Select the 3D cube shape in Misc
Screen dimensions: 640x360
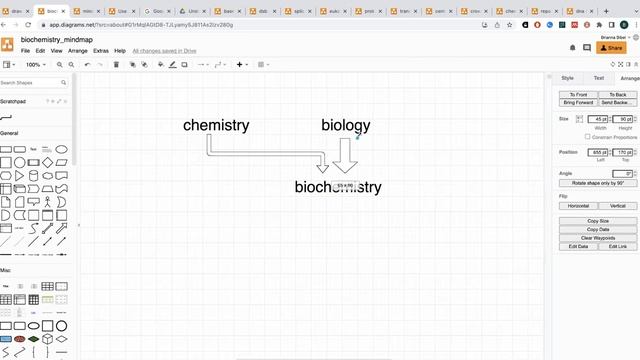[x=47, y=339]
